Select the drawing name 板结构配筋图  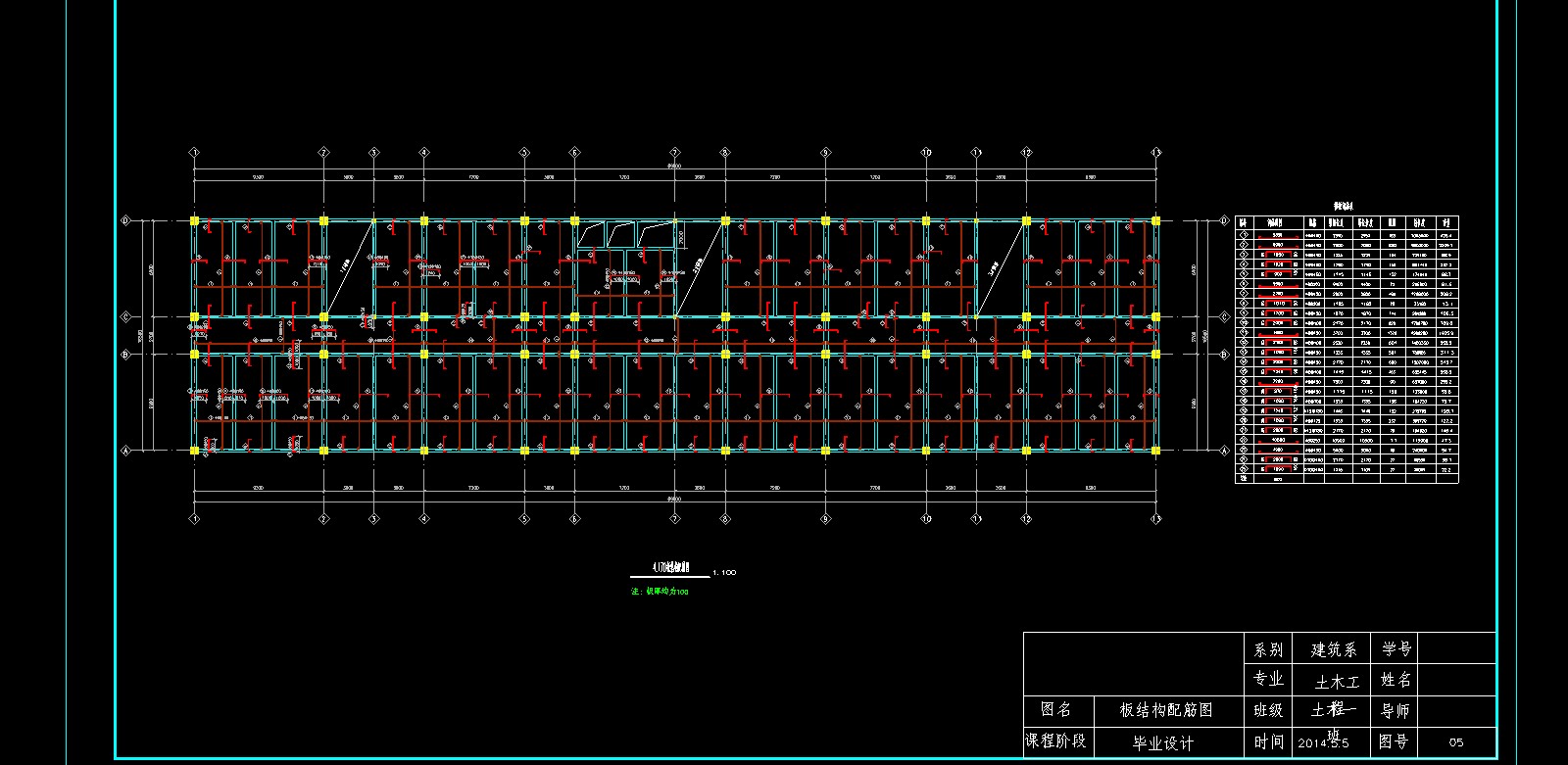click(1166, 710)
